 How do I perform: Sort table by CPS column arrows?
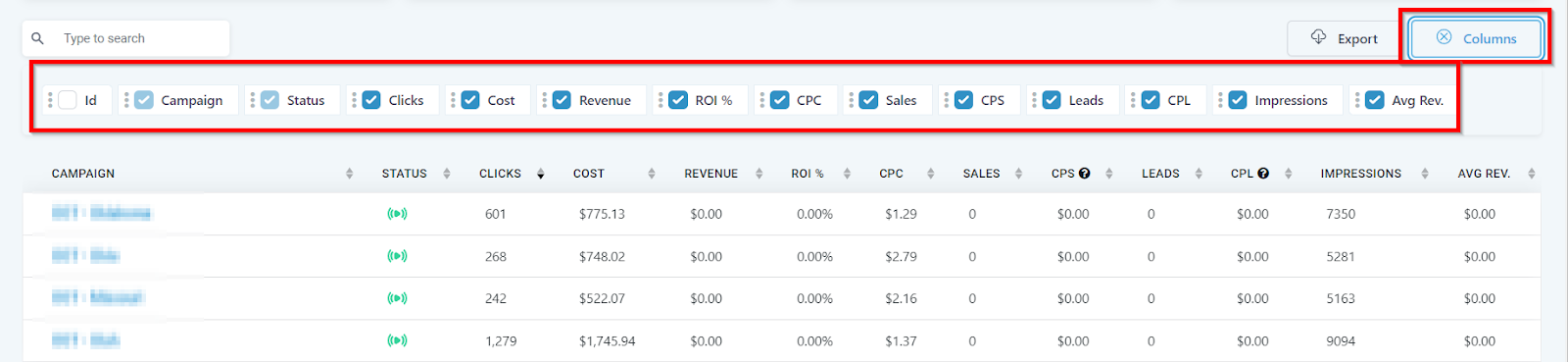(x=1108, y=174)
